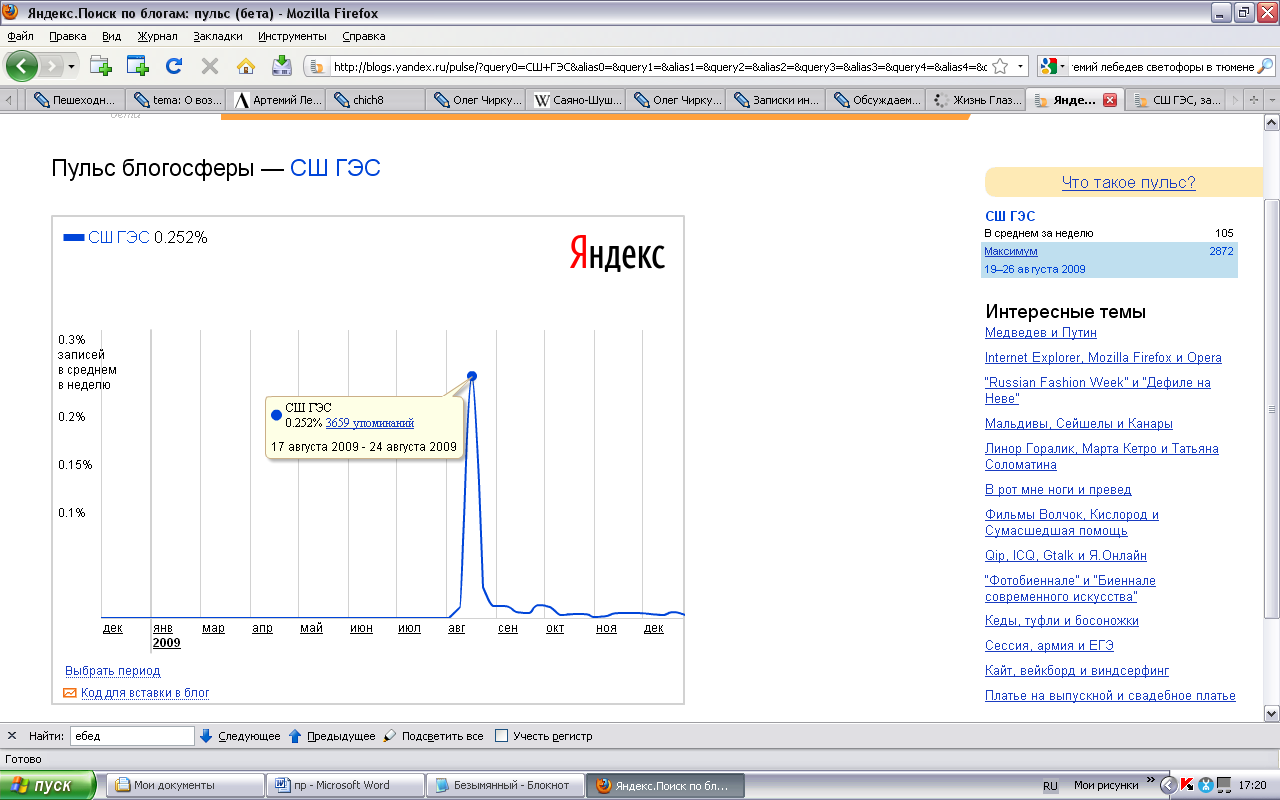
Task: Open the Справка menu
Action: [x=364, y=36]
